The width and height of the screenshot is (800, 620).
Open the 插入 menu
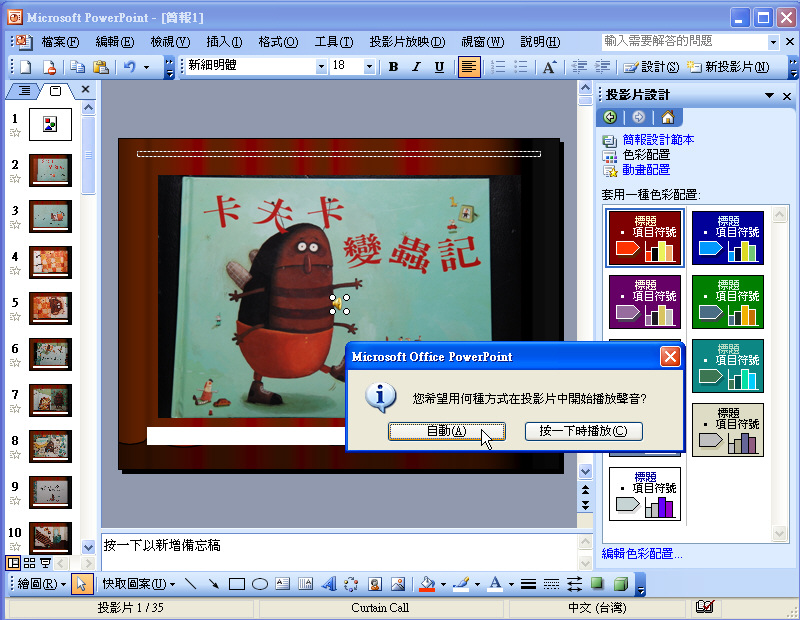coord(224,42)
